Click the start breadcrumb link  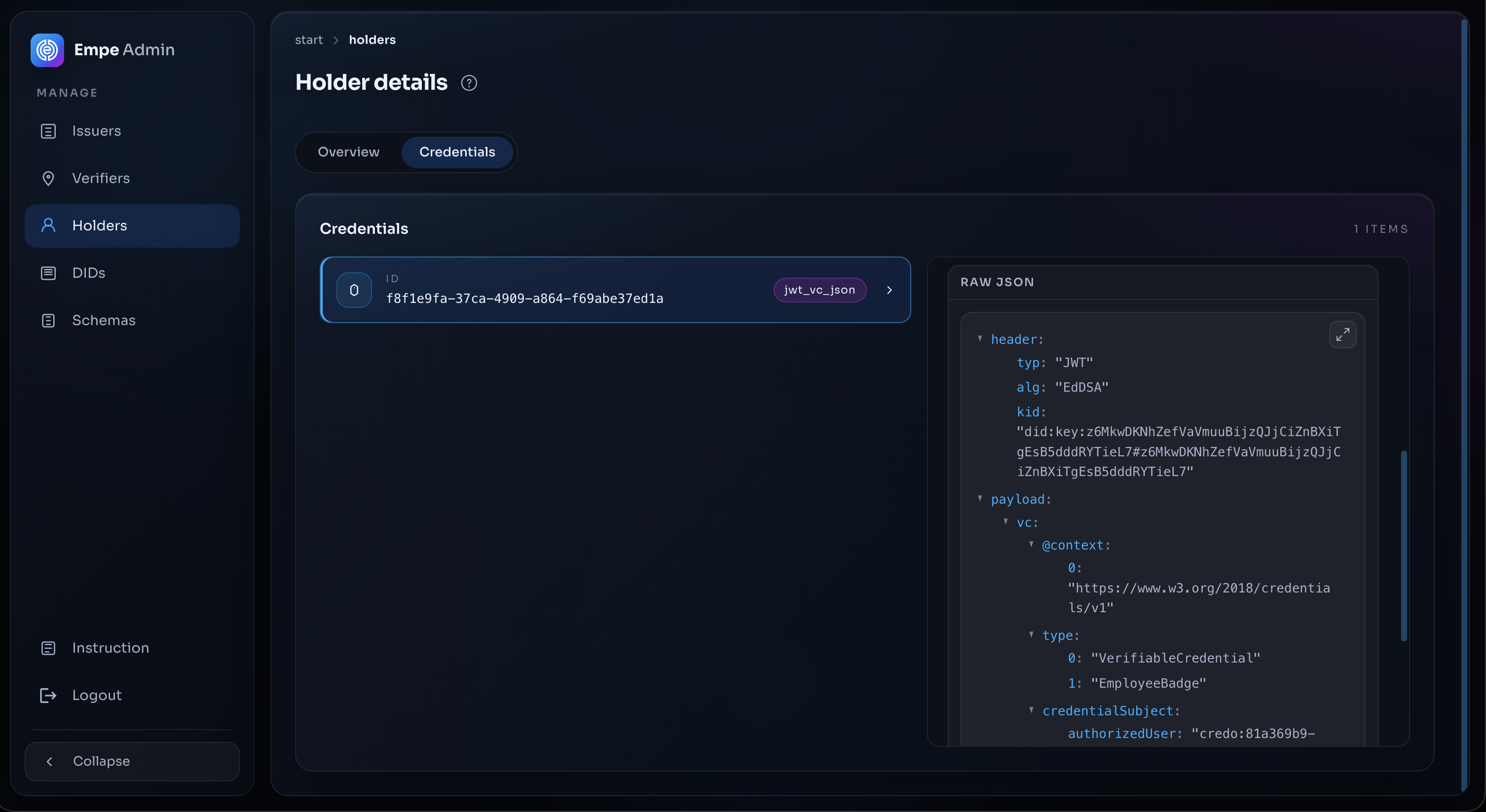point(309,40)
